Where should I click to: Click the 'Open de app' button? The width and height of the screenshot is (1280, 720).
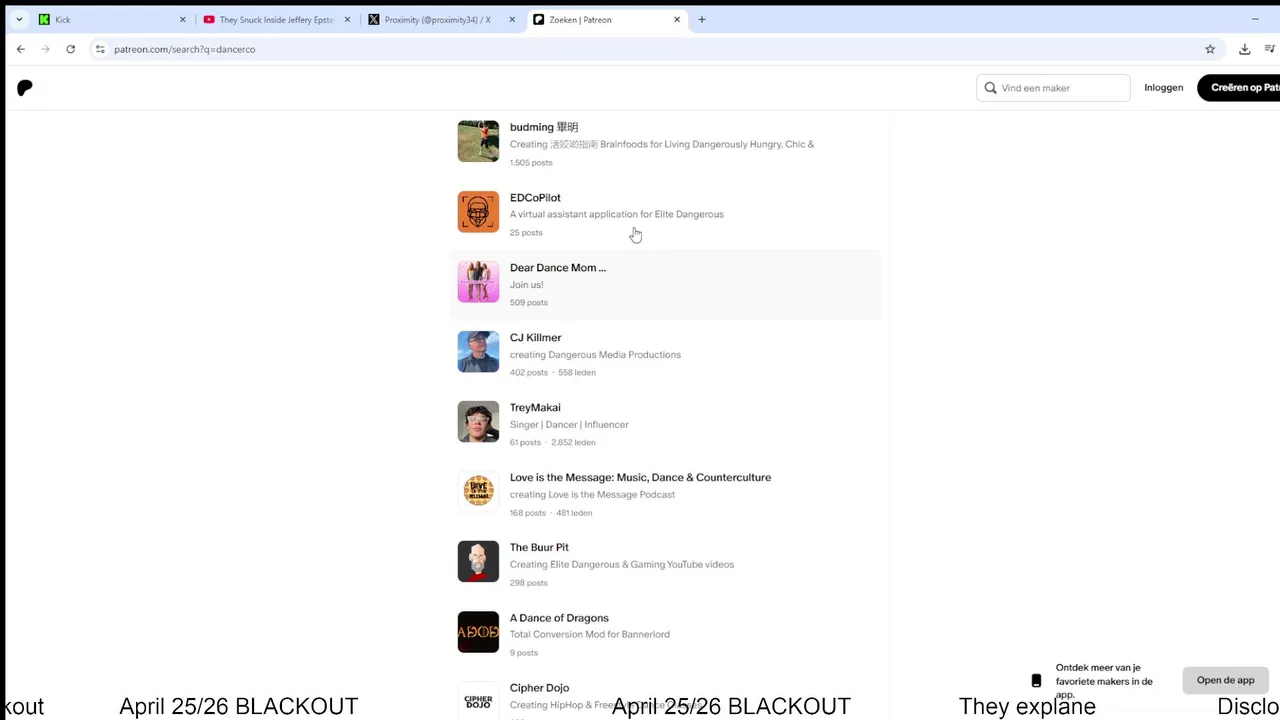click(1225, 680)
